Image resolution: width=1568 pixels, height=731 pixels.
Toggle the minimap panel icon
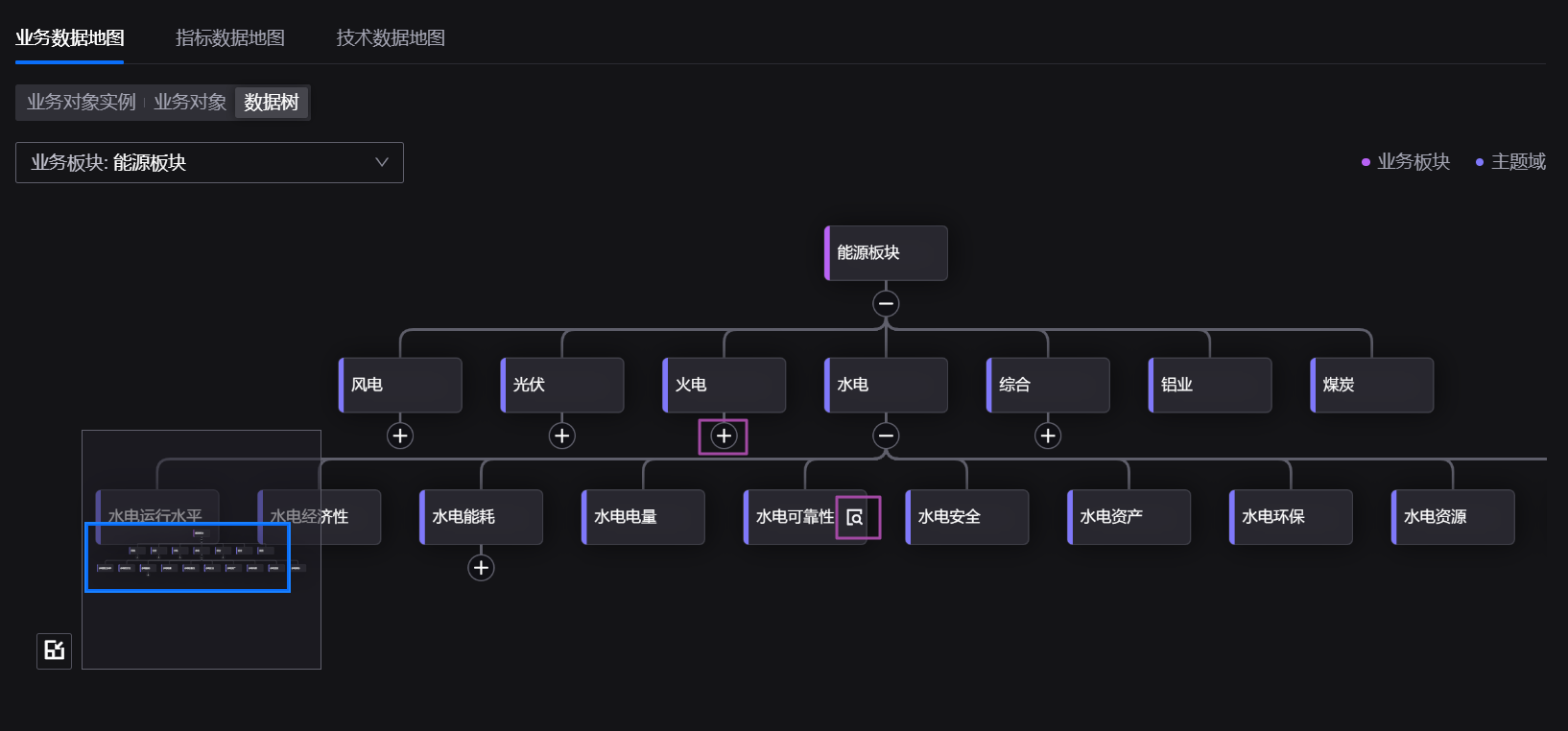55,650
